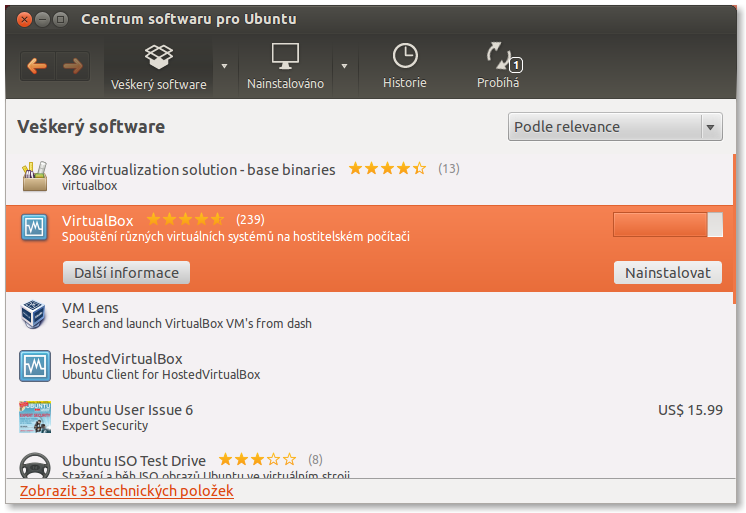Select the VirtualBox title text
Screen dimensions: 746x513
[98, 221]
